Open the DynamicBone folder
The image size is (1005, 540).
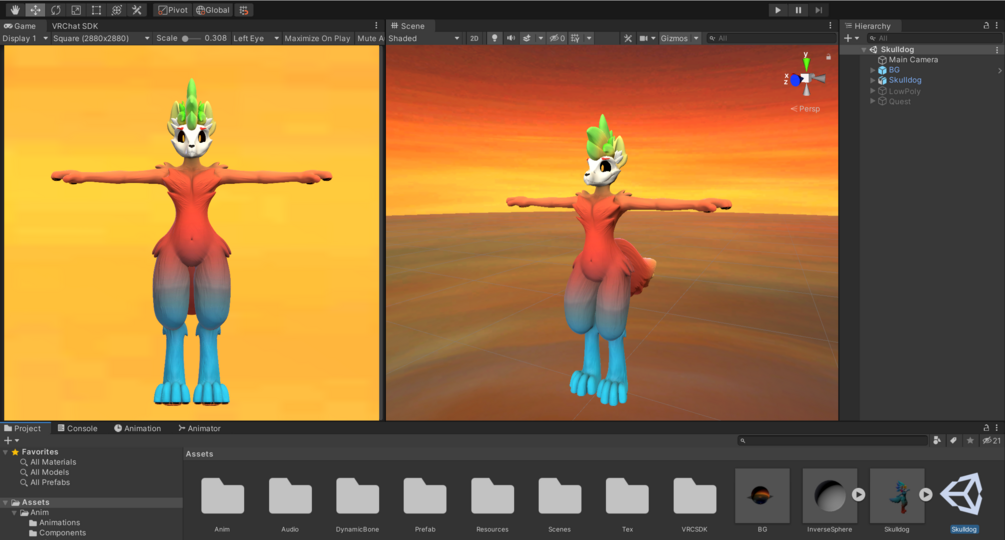[357, 496]
